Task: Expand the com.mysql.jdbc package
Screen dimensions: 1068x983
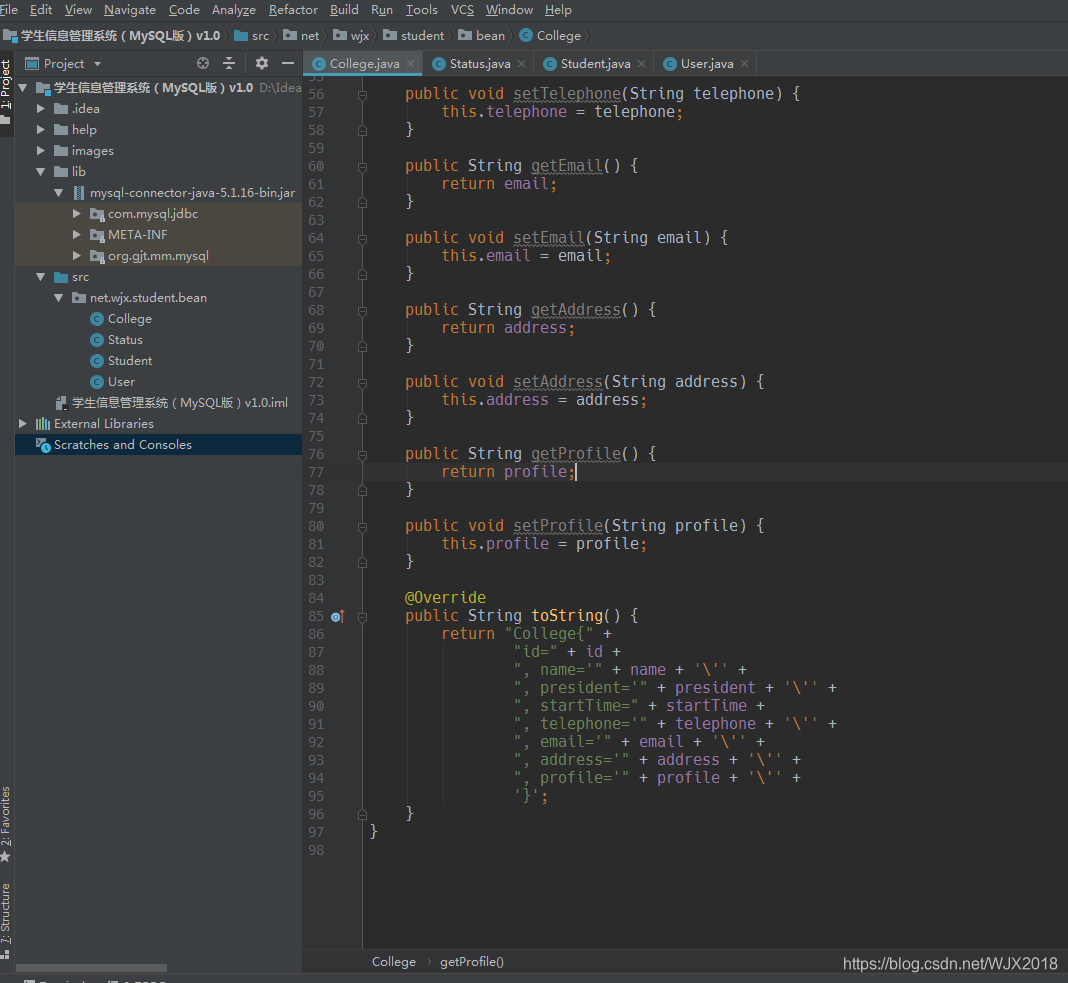Action: (x=77, y=214)
